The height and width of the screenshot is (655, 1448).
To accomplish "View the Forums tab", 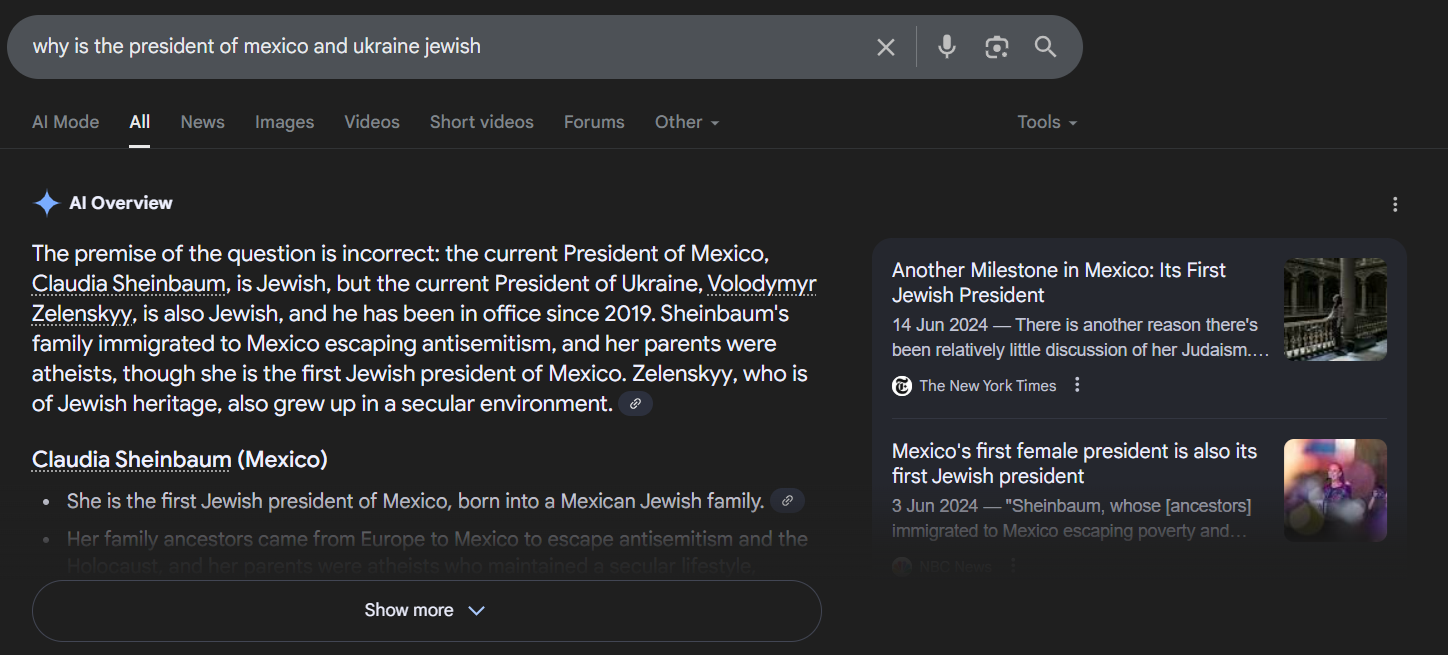I will coord(594,122).
